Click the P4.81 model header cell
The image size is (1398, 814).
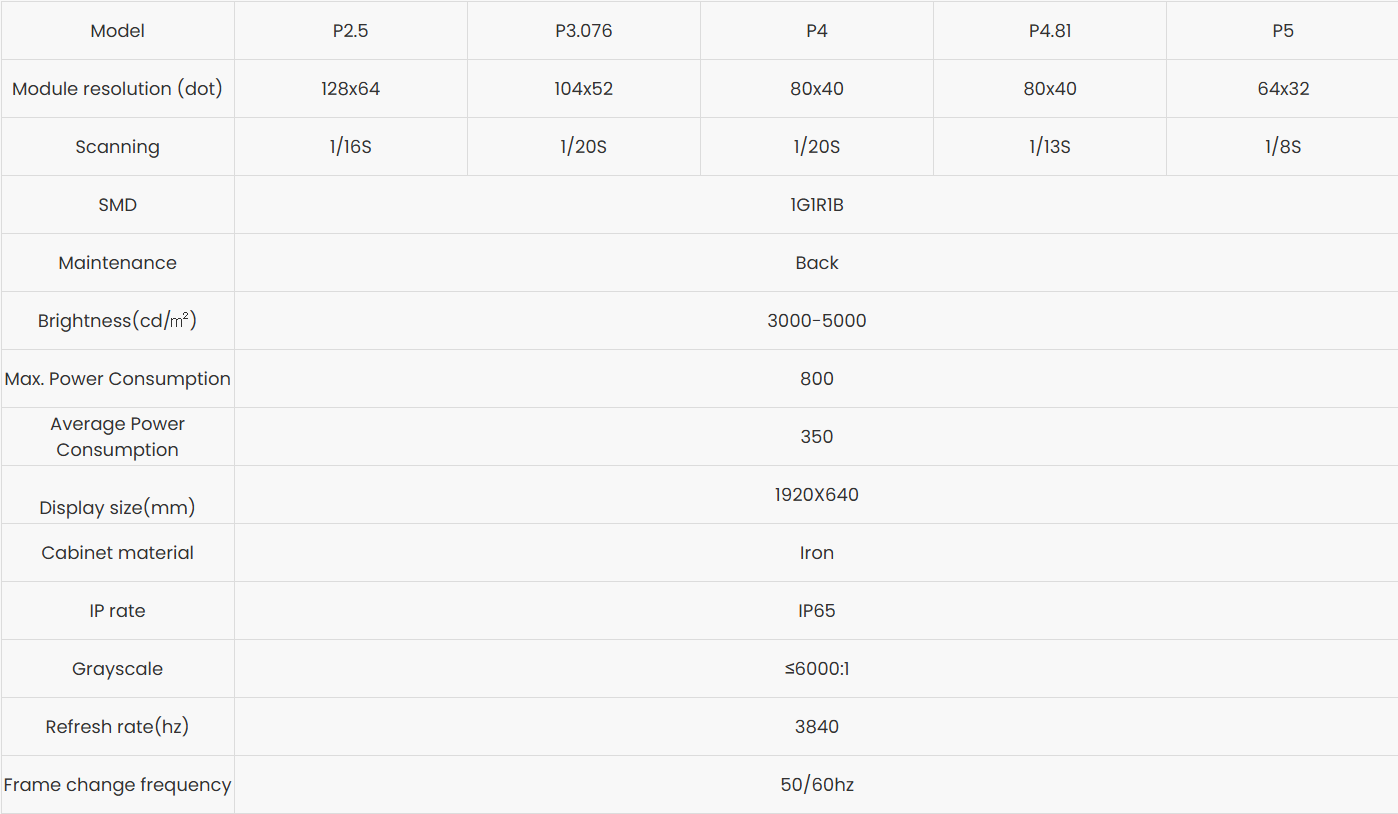1049,31
